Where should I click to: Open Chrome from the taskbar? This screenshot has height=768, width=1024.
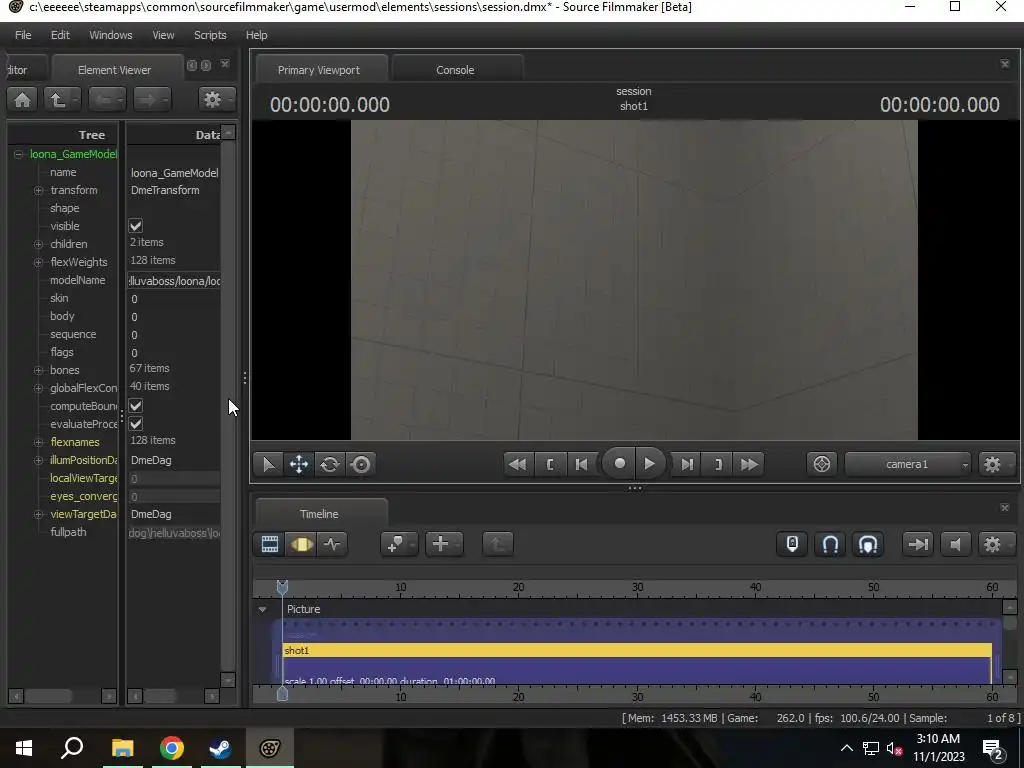click(x=172, y=748)
